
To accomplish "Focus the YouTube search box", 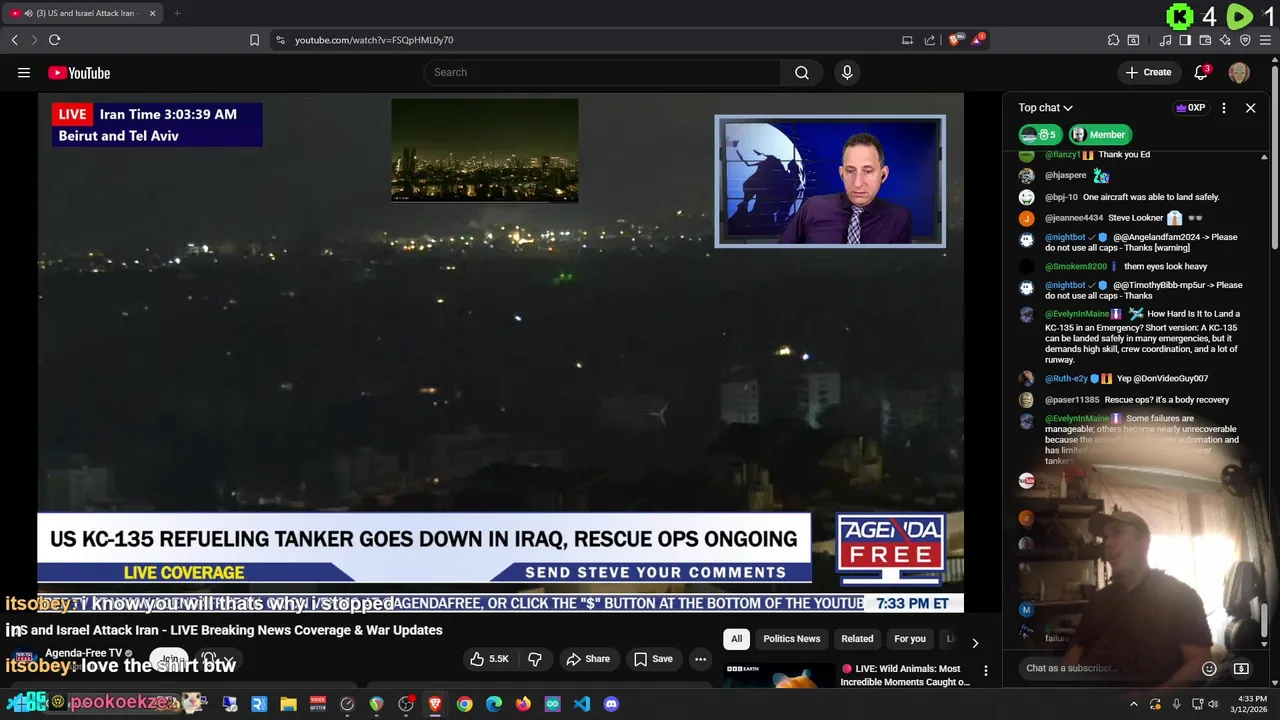I will pyautogui.click(x=603, y=72).
